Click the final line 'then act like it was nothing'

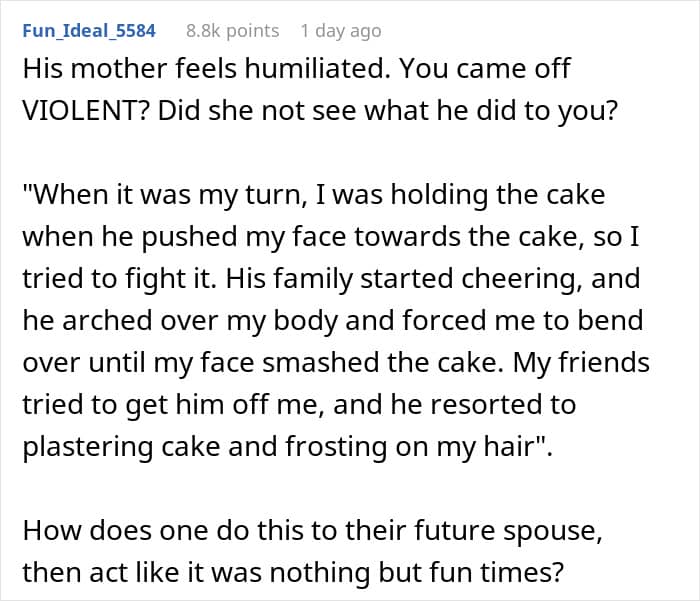click(x=293, y=572)
